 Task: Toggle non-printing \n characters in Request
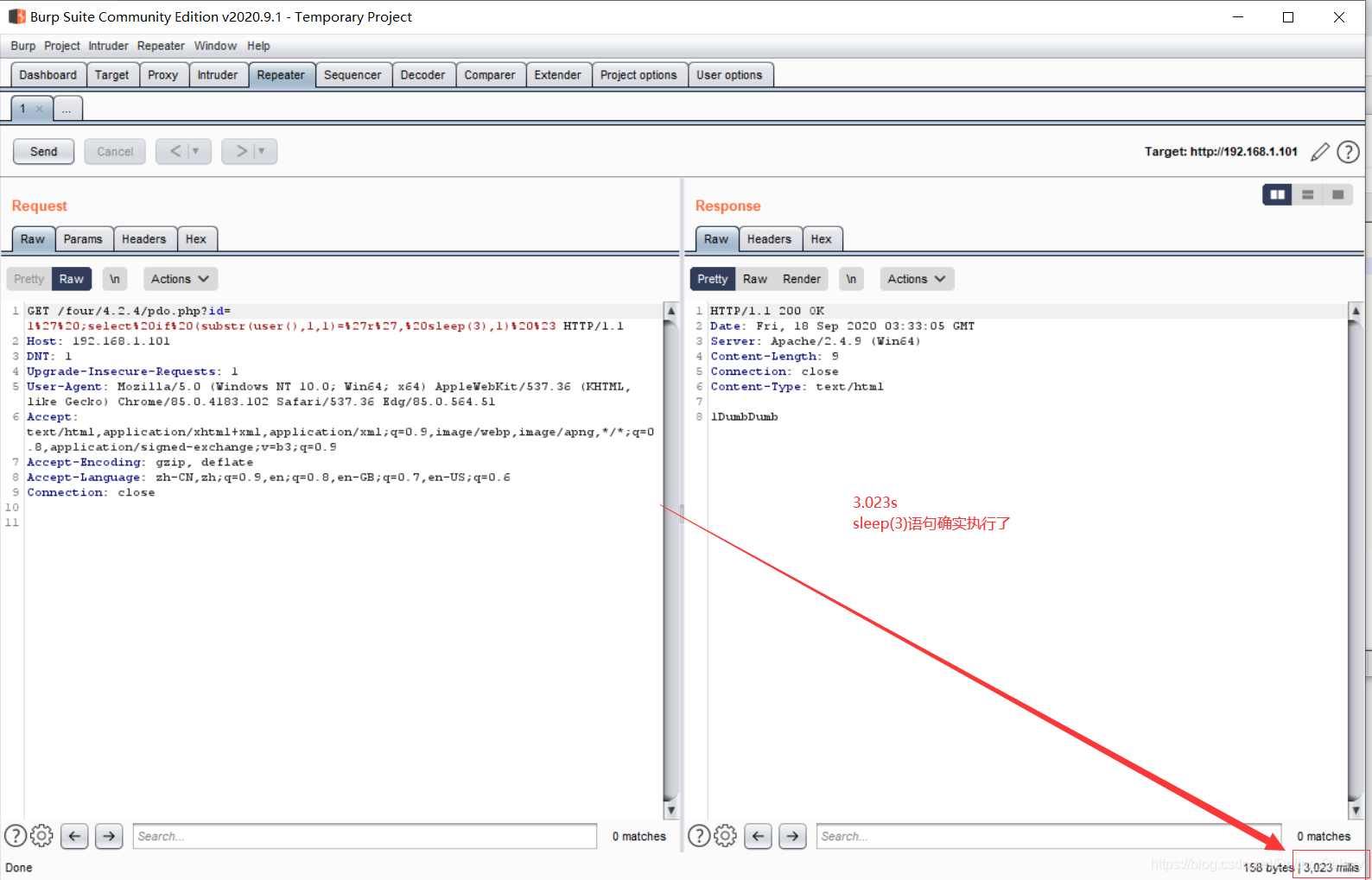115,279
